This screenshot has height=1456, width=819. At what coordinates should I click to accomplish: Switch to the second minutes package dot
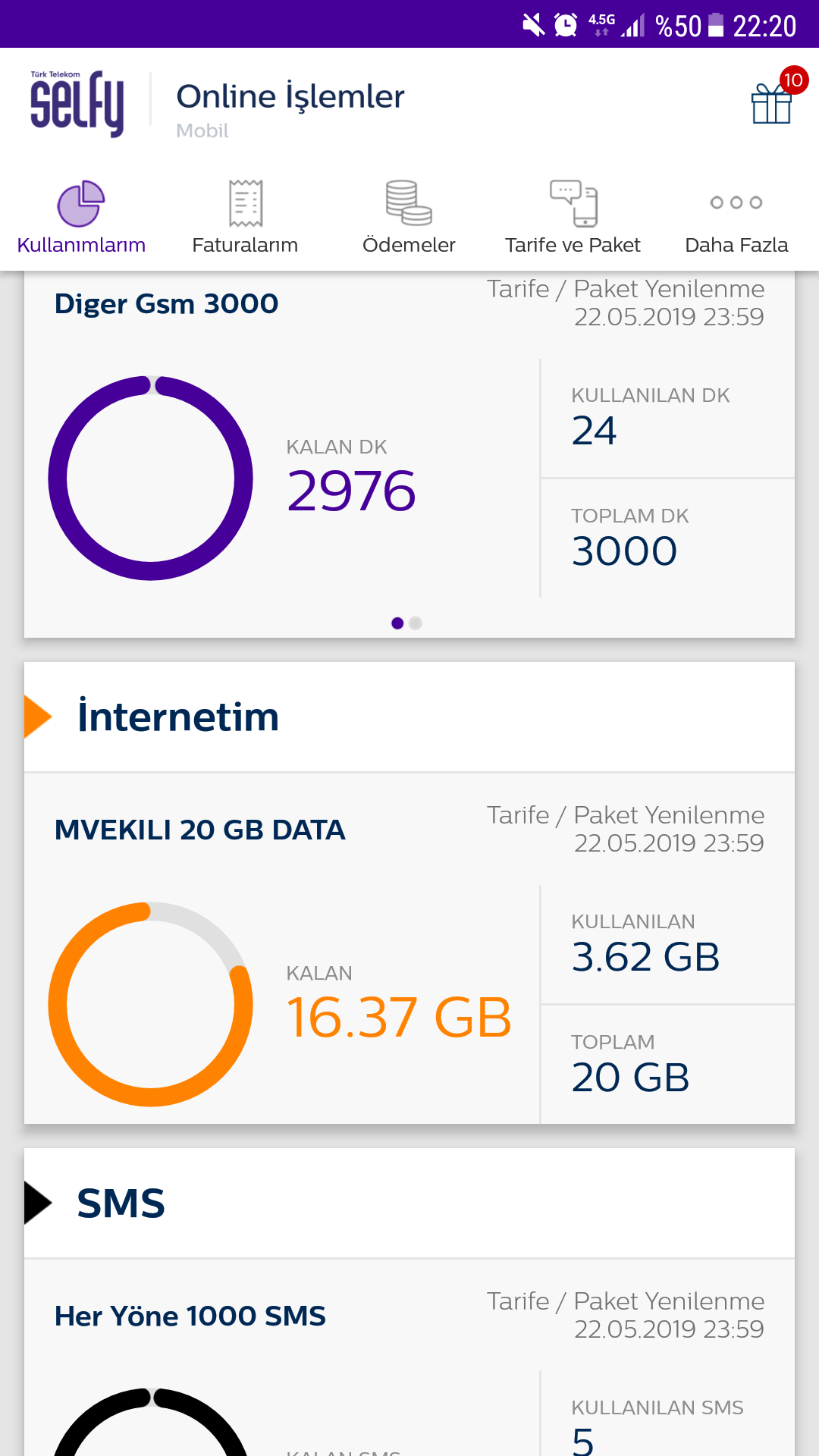416,623
